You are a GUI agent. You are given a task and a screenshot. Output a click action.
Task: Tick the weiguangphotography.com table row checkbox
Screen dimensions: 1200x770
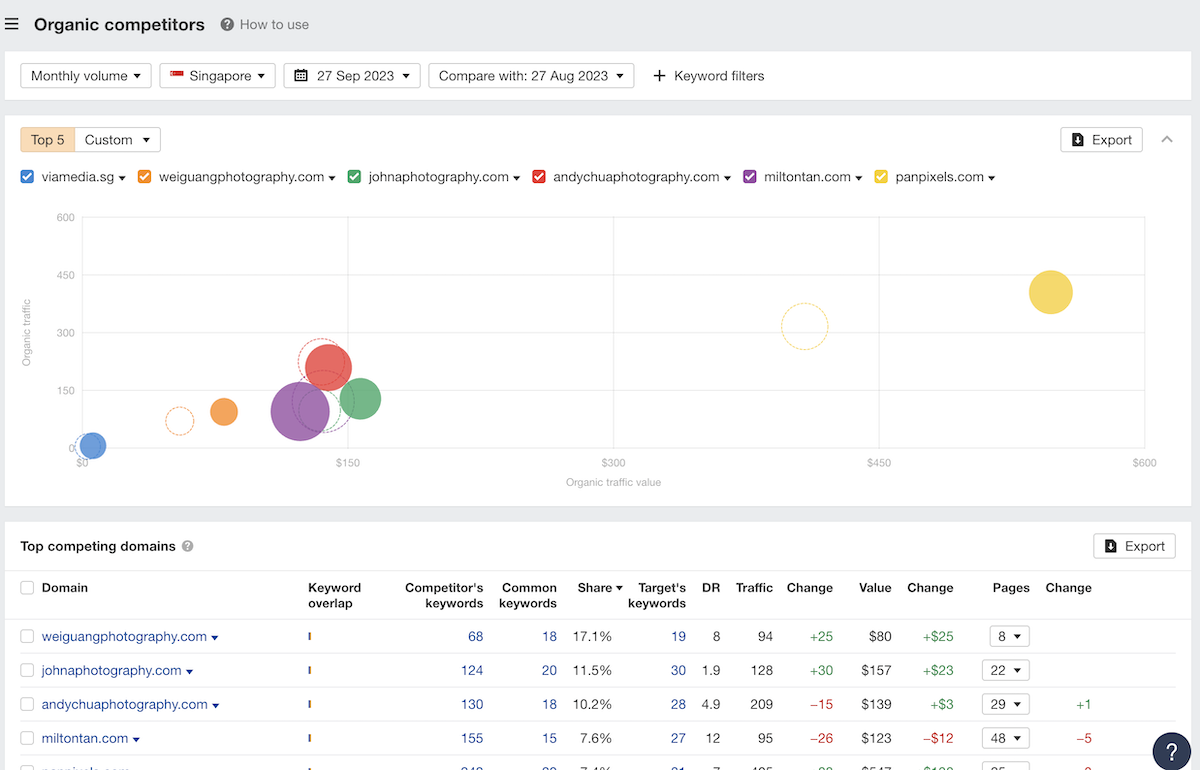(x=28, y=637)
